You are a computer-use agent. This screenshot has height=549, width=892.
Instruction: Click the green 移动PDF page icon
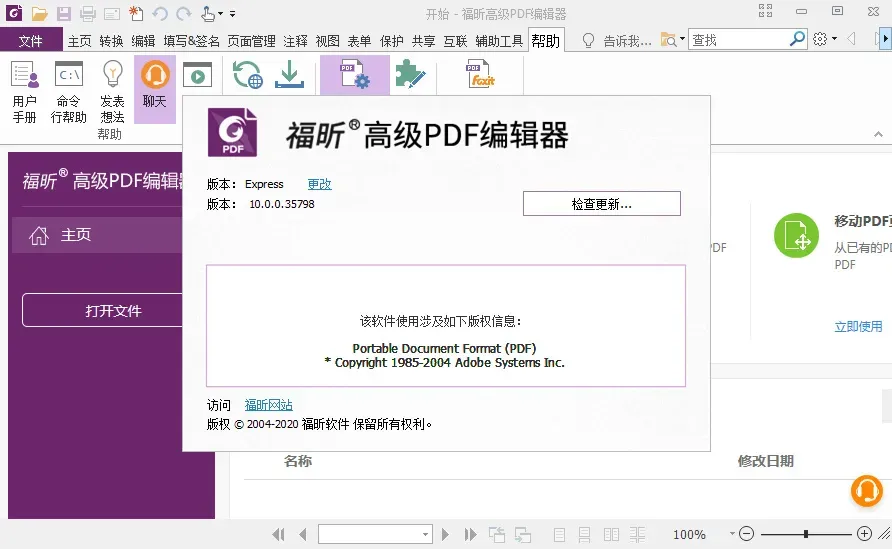click(796, 236)
